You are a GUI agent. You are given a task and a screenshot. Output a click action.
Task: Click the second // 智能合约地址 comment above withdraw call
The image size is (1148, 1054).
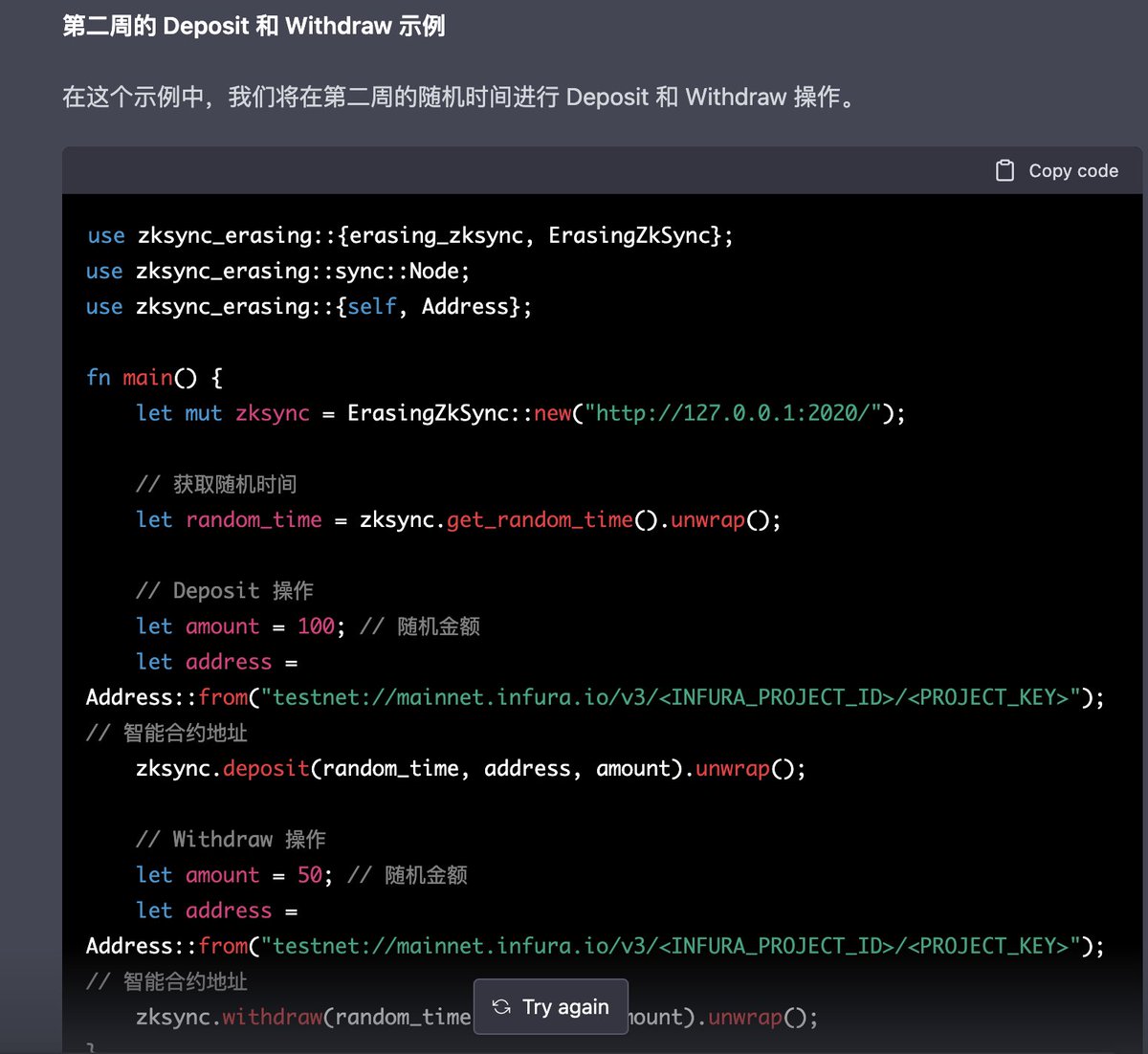[x=167, y=981]
